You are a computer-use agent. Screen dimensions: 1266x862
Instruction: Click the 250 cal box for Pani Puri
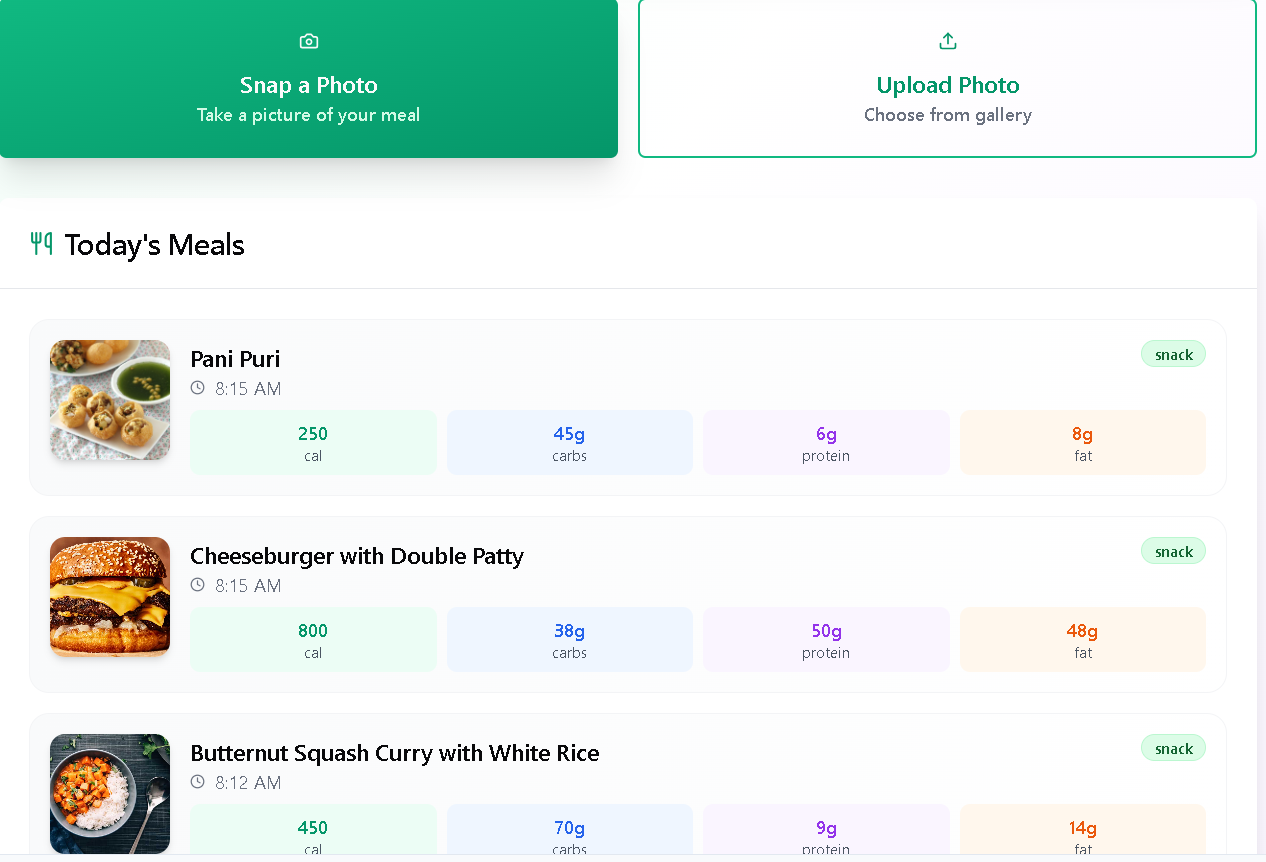(313, 442)
